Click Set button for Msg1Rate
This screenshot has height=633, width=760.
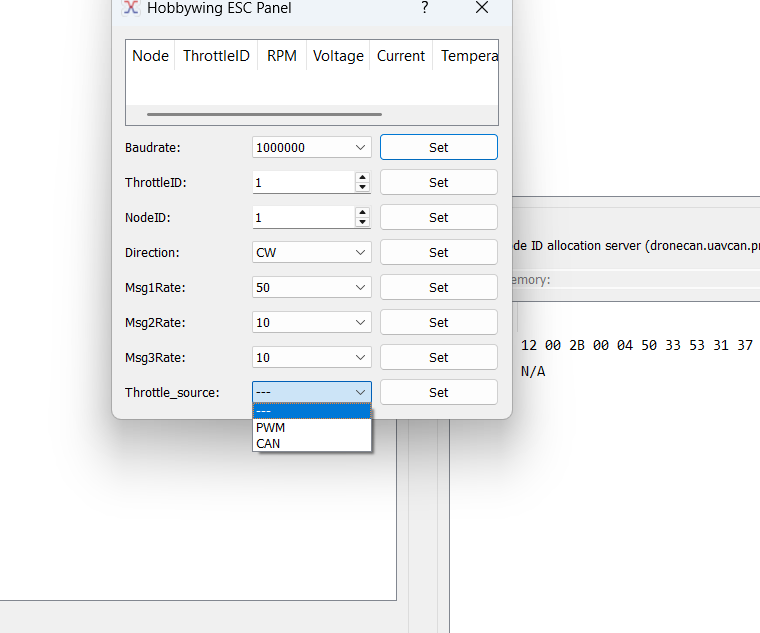pyautogui.click(x=439, y=287)
